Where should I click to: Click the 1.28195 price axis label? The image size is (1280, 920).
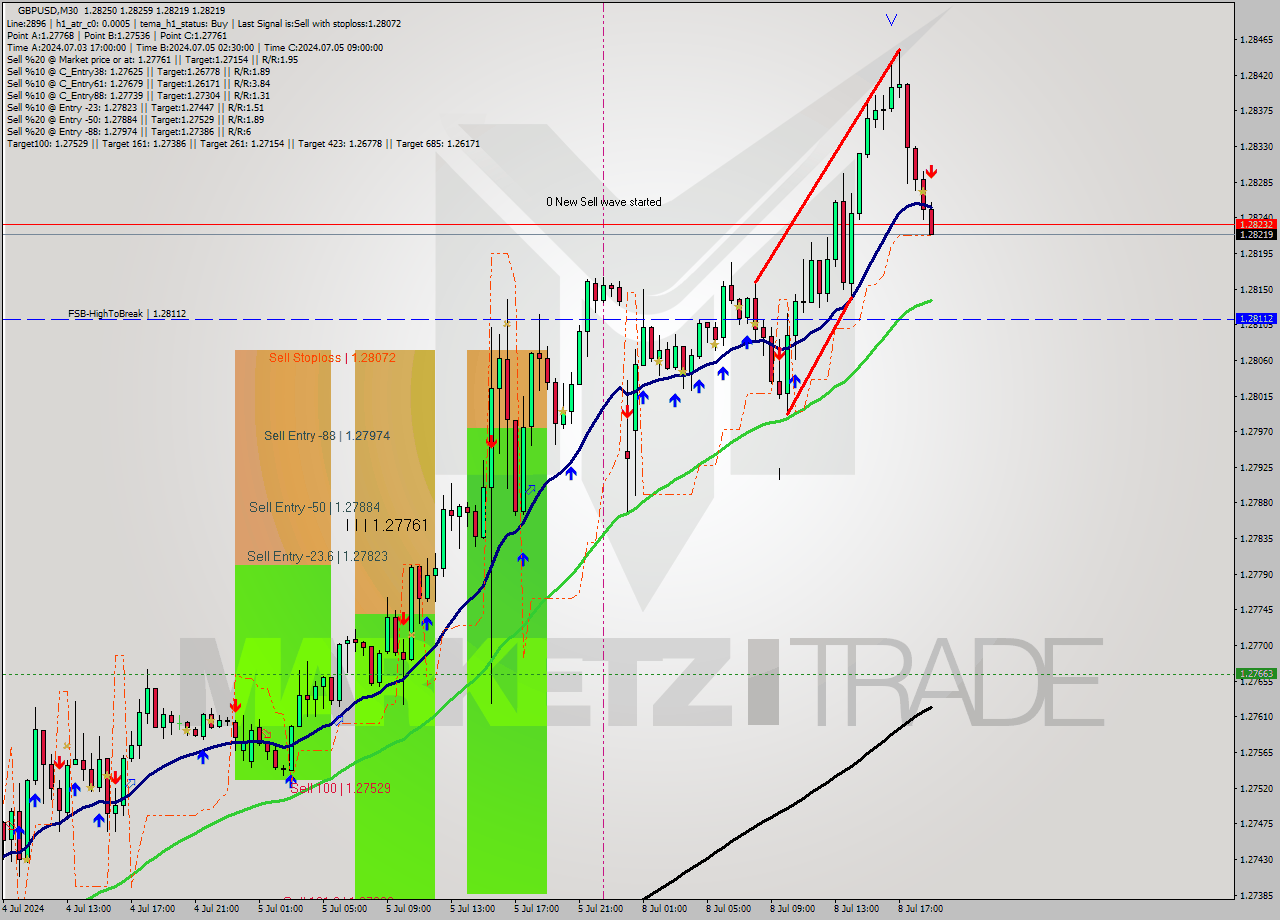1256,254
